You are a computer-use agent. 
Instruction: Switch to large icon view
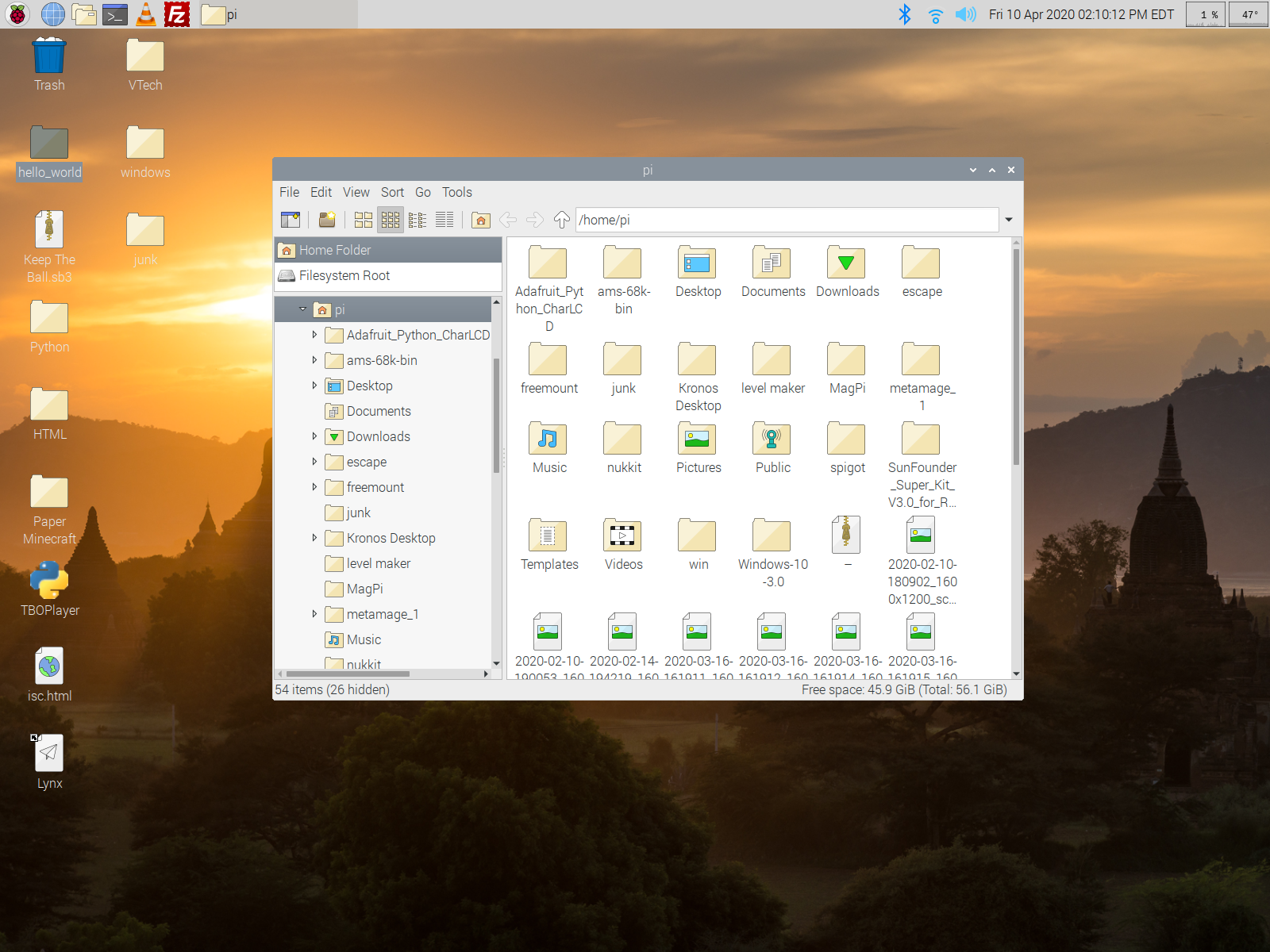(x=364, y=220)
